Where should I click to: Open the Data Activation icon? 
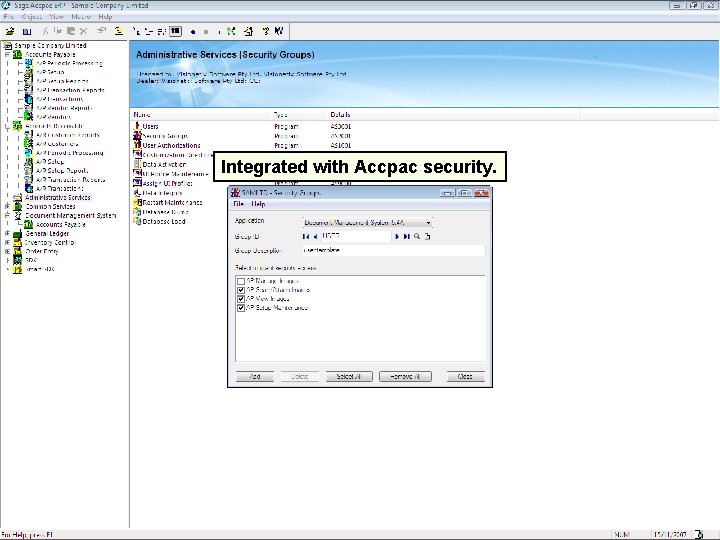(137, 164)
